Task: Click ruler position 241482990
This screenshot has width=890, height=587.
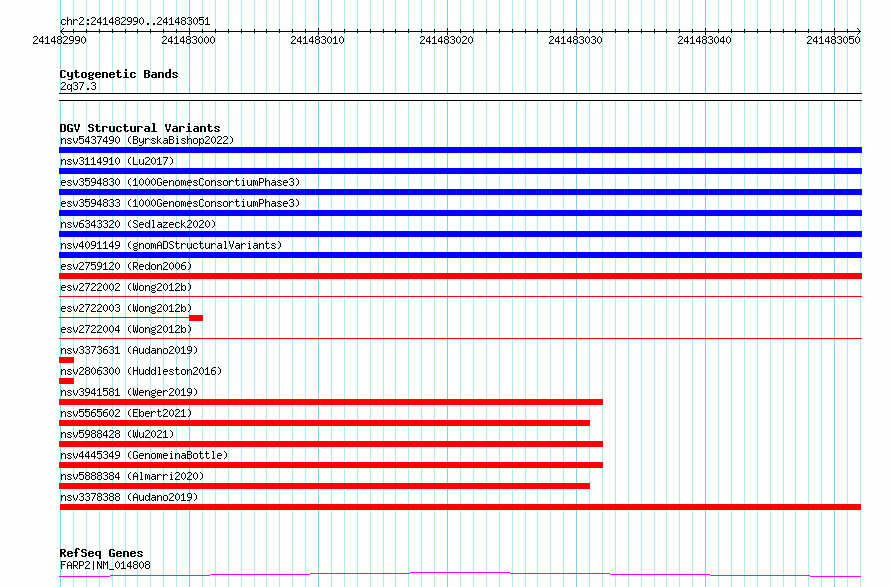Action: click(x=60, y=40)
